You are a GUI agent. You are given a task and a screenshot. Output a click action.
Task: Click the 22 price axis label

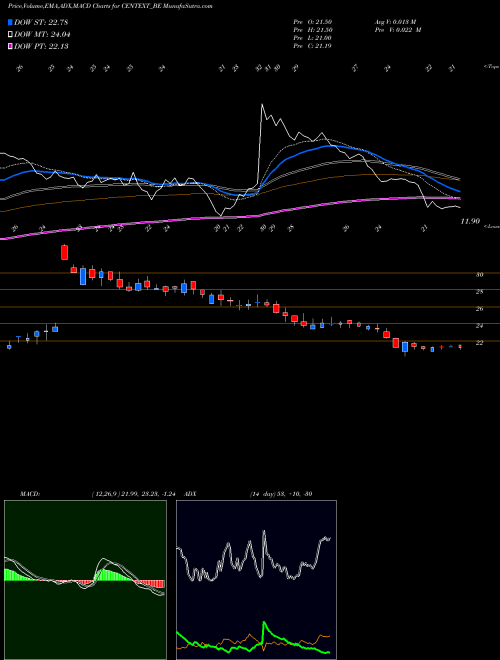[479, 343]
